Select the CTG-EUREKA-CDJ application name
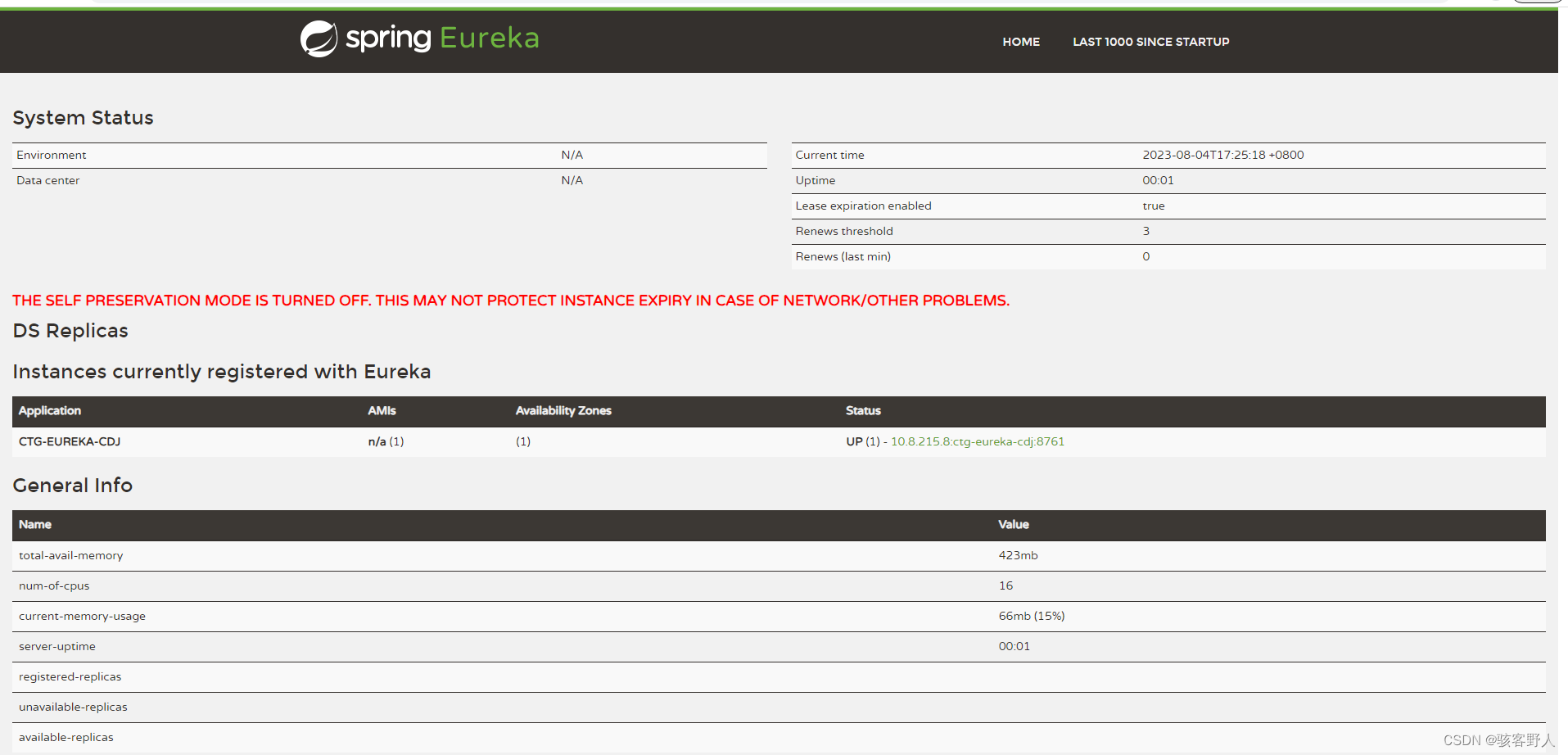This screenshot has width=1568, height=755. [x=70, y=441]
